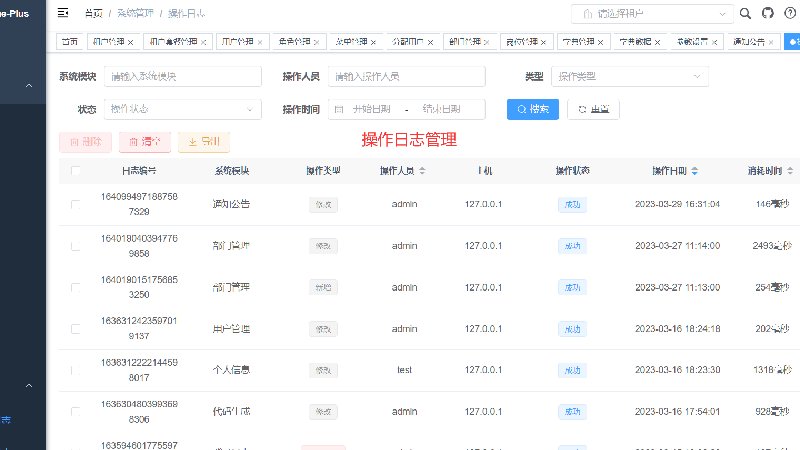Close the 租户管理 tab

click(131, 42)
